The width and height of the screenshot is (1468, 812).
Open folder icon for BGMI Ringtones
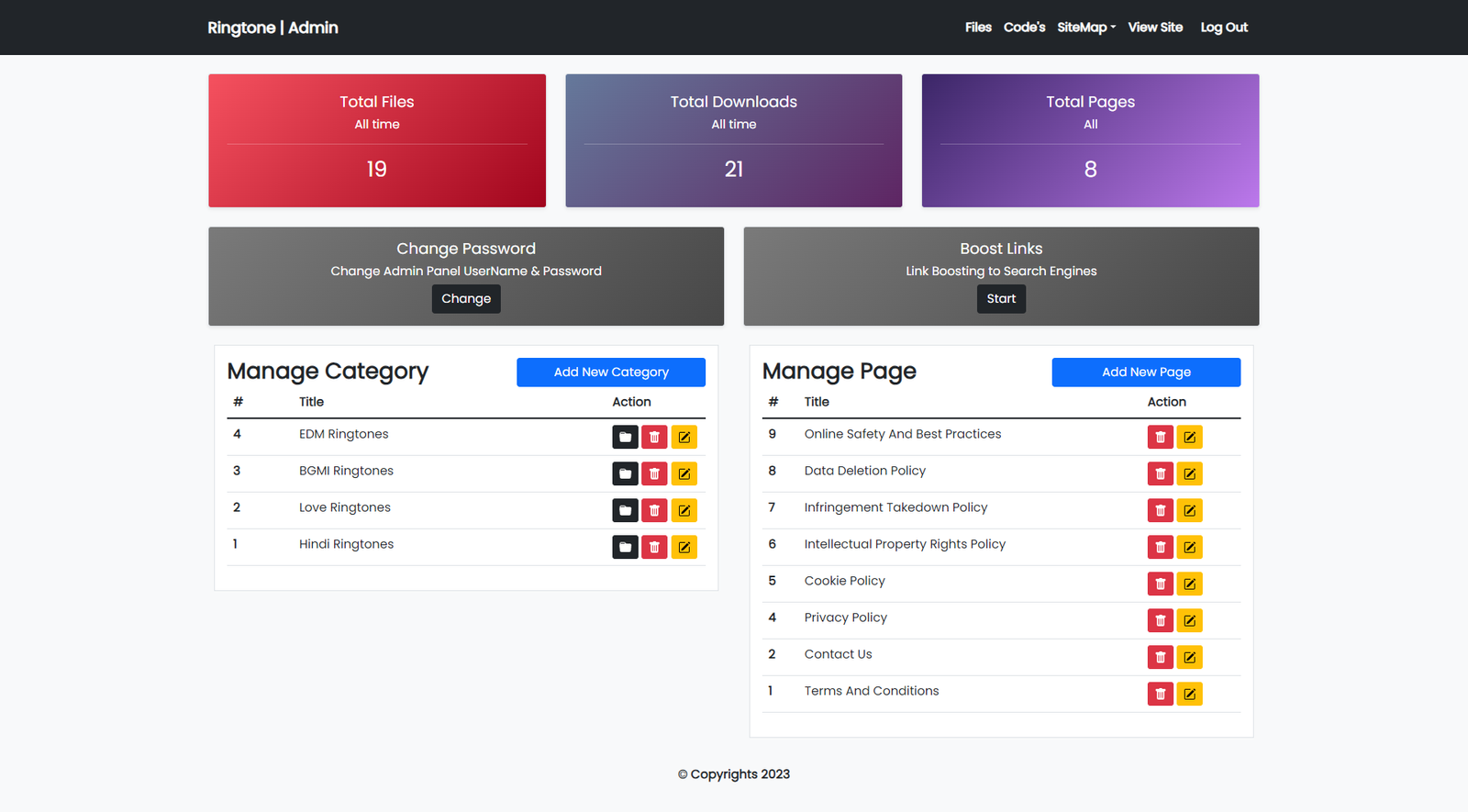tap(625, 473)
